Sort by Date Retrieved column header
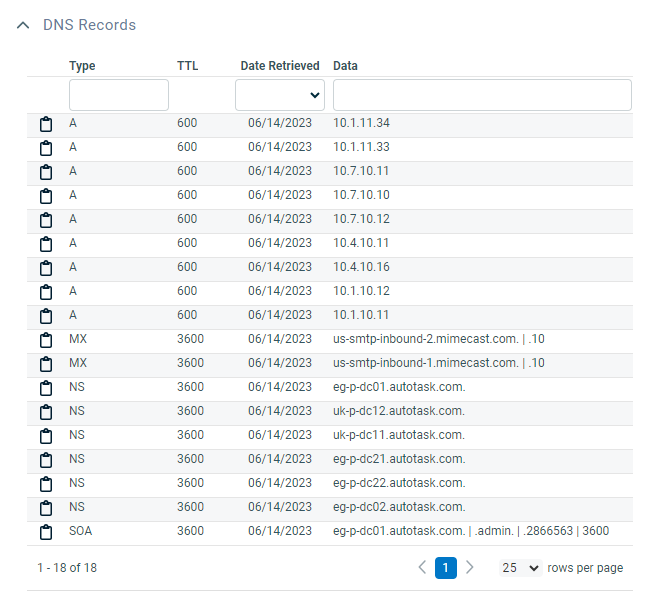Image resolution: width=658 pixels, height=611 pixels. (x=280, y=66)
